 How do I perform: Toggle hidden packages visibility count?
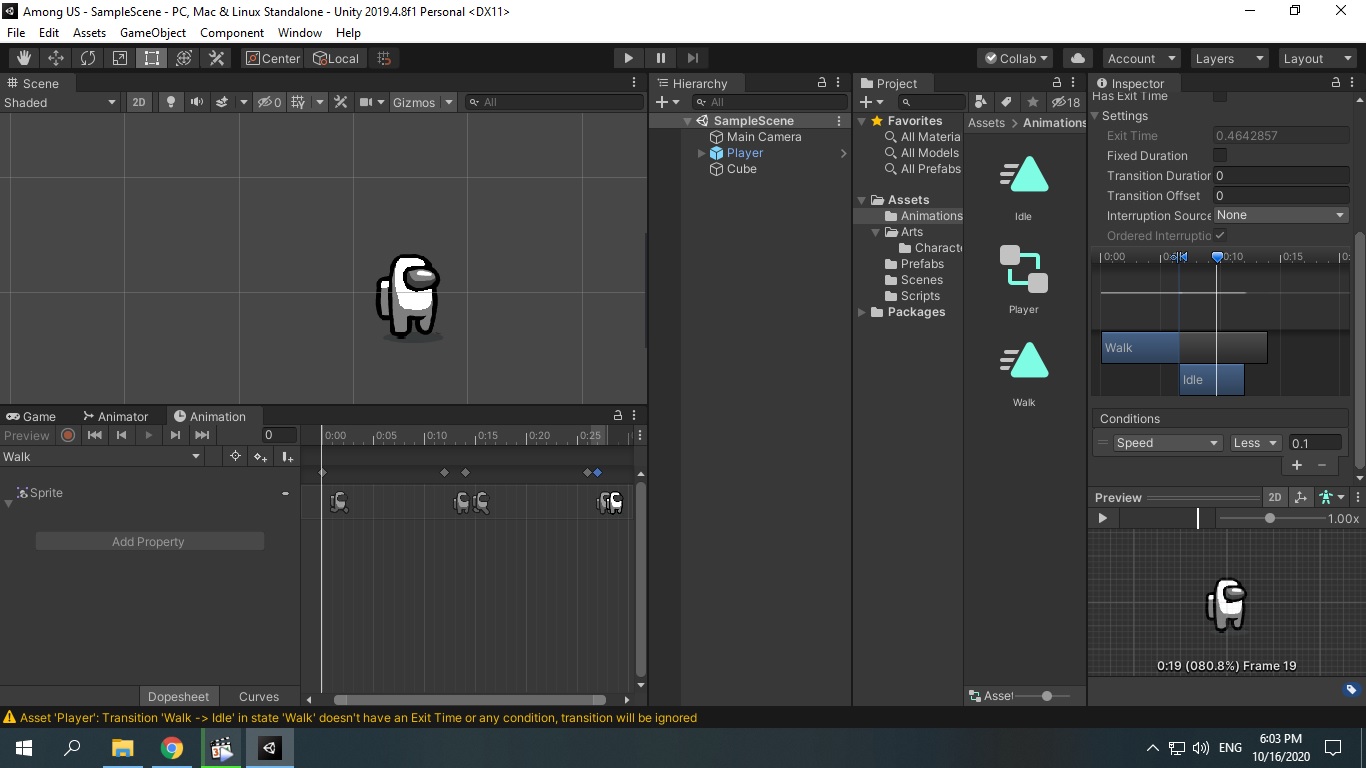(x=1066, y=102)
